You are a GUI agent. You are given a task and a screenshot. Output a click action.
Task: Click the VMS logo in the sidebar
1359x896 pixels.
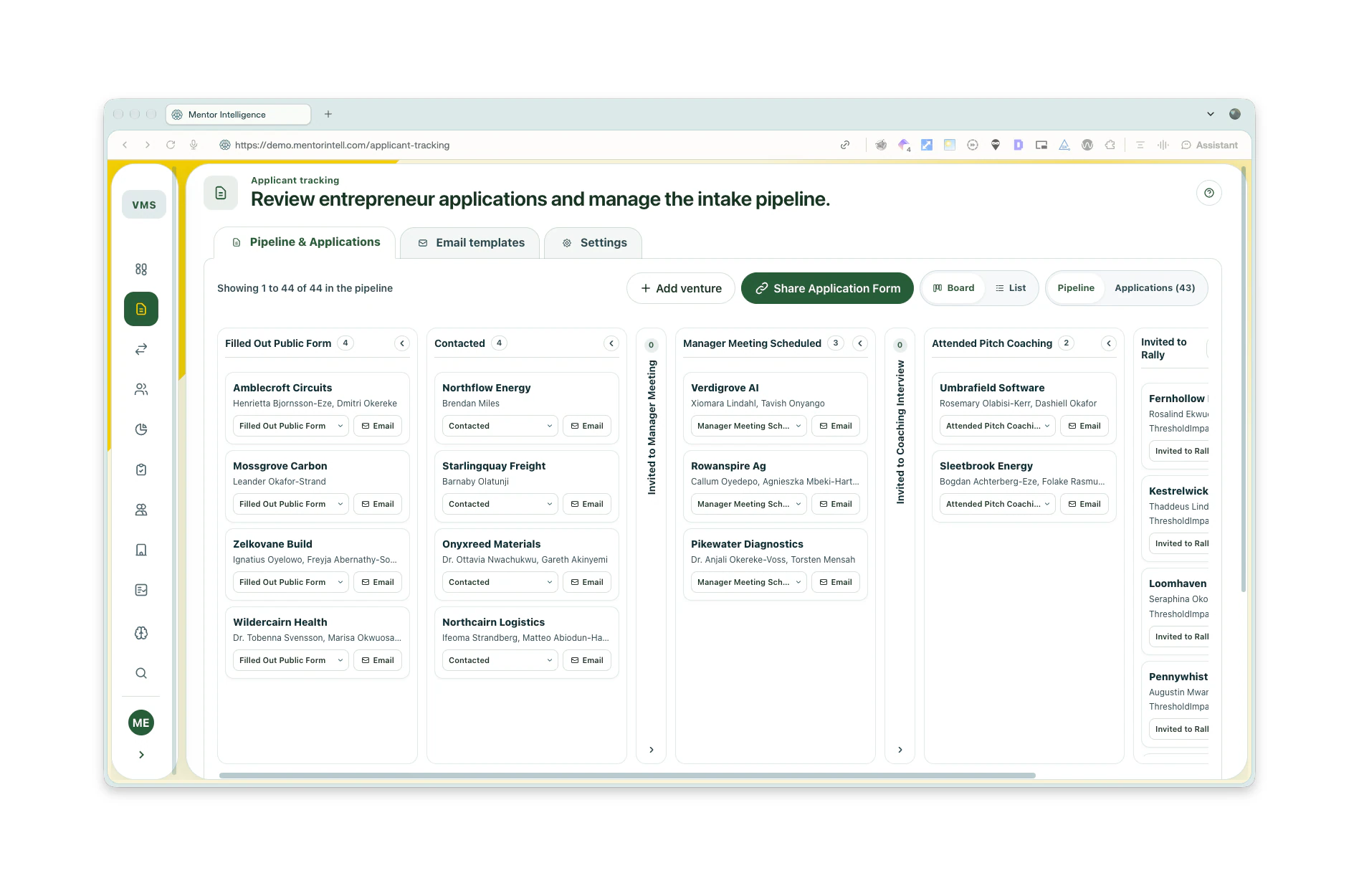point(144,204)
